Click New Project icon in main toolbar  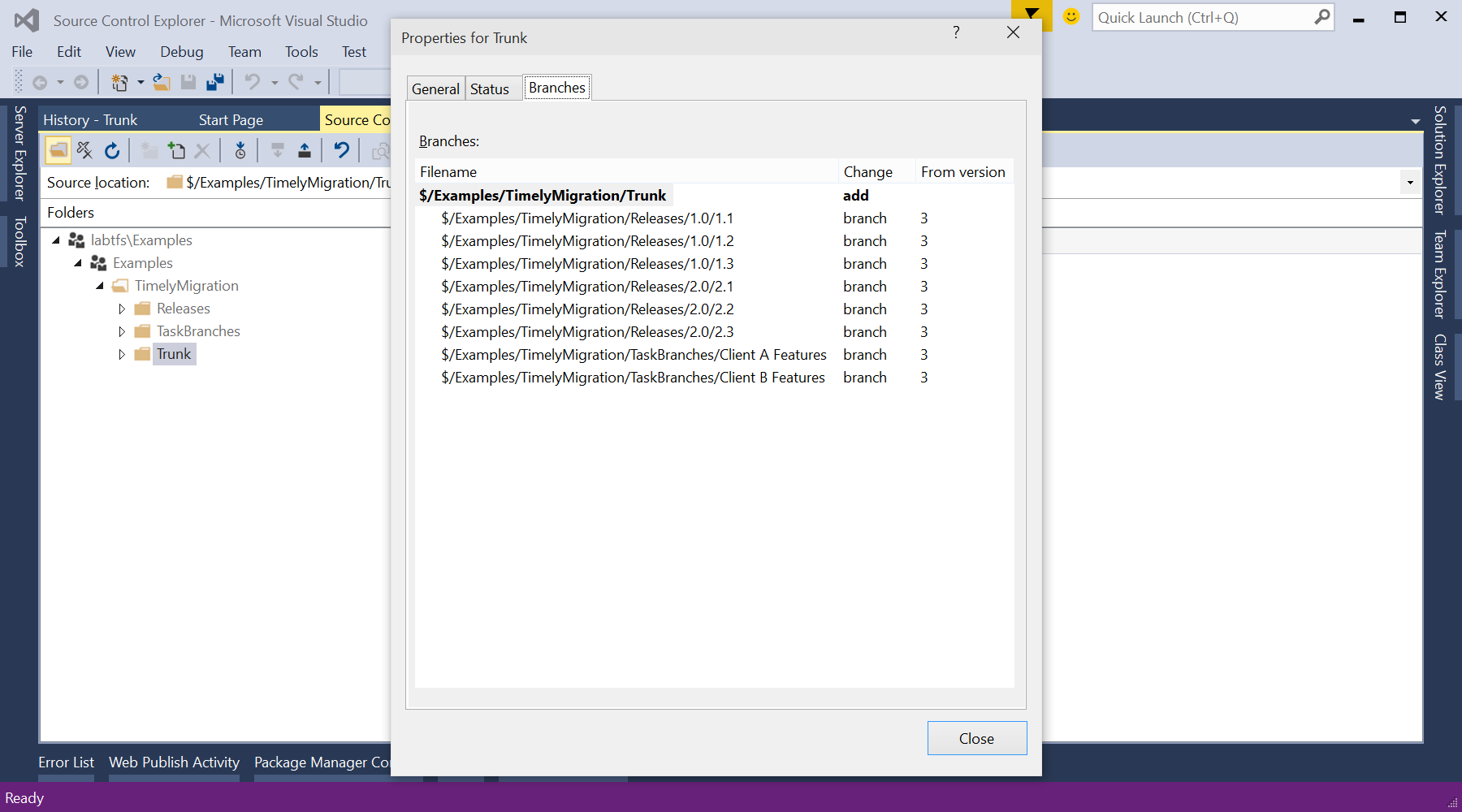tap(119, 82)
